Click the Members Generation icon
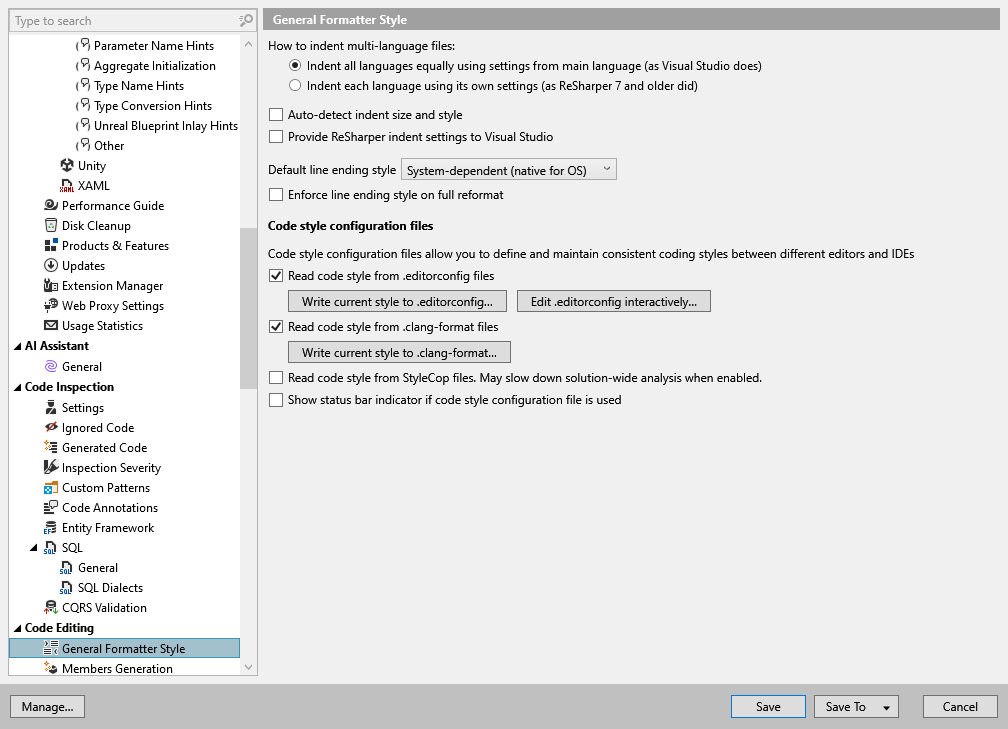The width and height of the screenshot is (1008, 729). (50, 668)
